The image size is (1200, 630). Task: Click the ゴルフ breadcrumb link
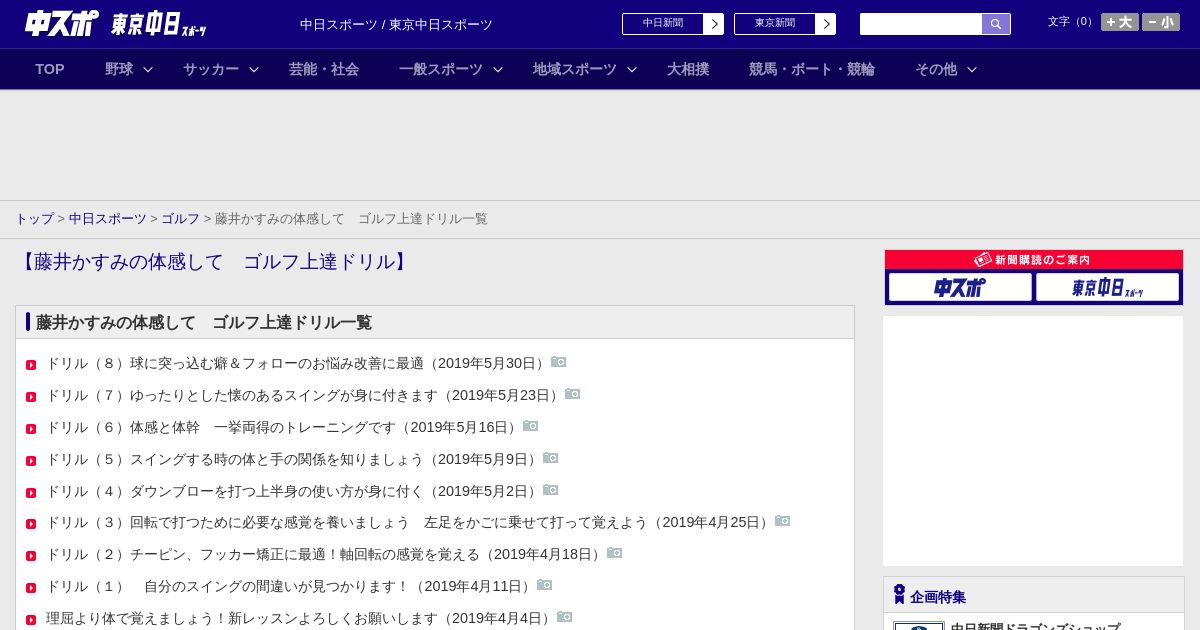click(x=181, y=219)
